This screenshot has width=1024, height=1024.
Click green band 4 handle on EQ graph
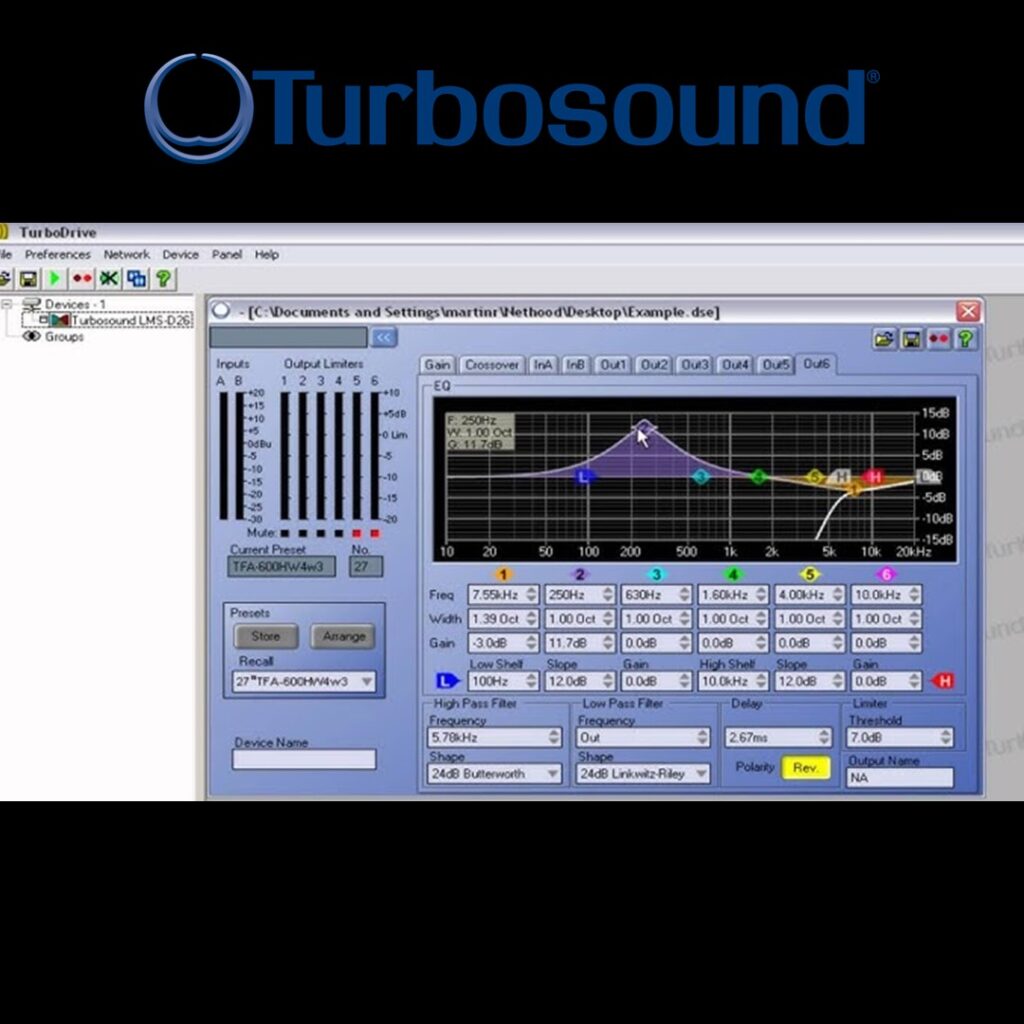tap(758, 477)
